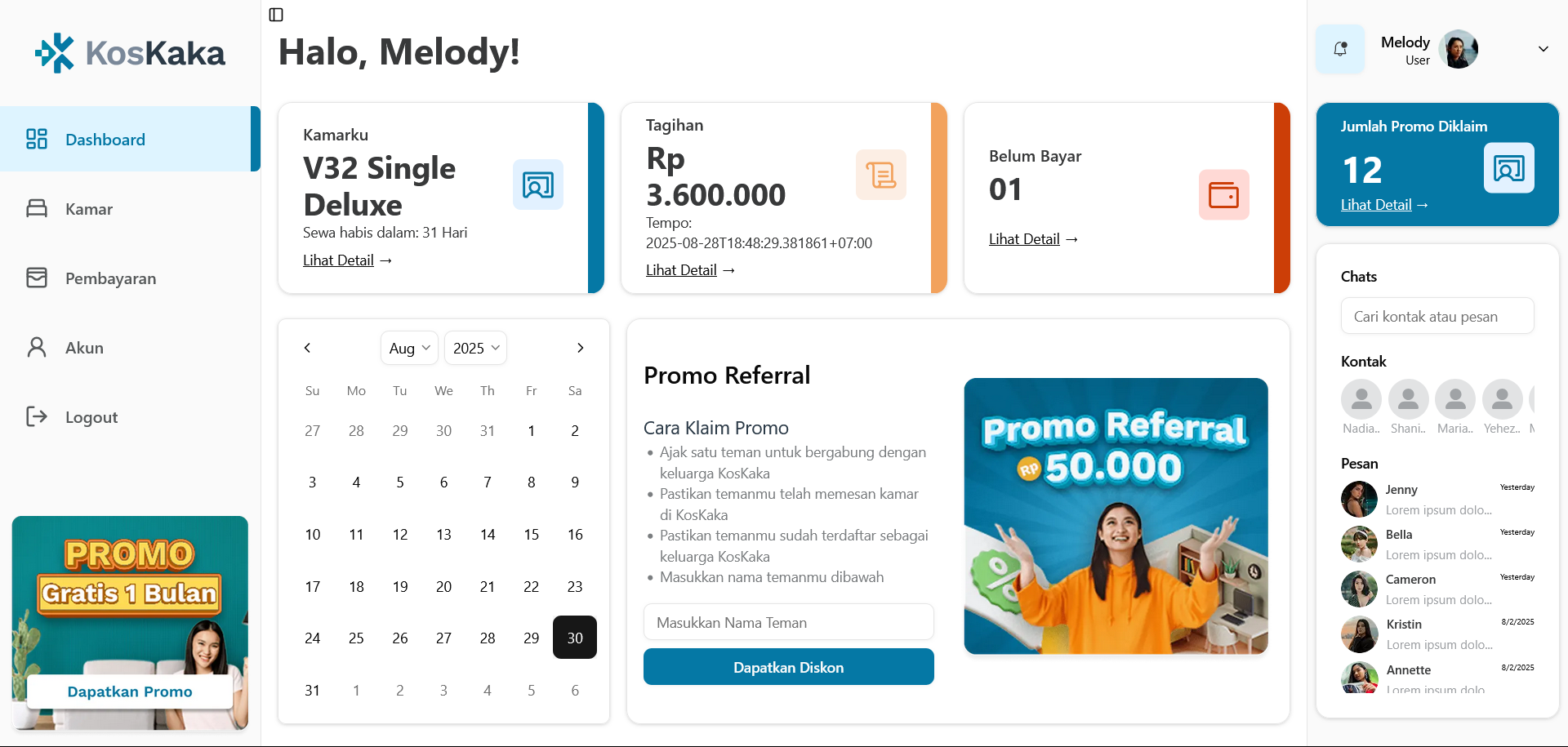Open the 2025 year dropdown
The height and width of the screenshot is (747, 1568).
pyautogui.click(x=475, y=348)
